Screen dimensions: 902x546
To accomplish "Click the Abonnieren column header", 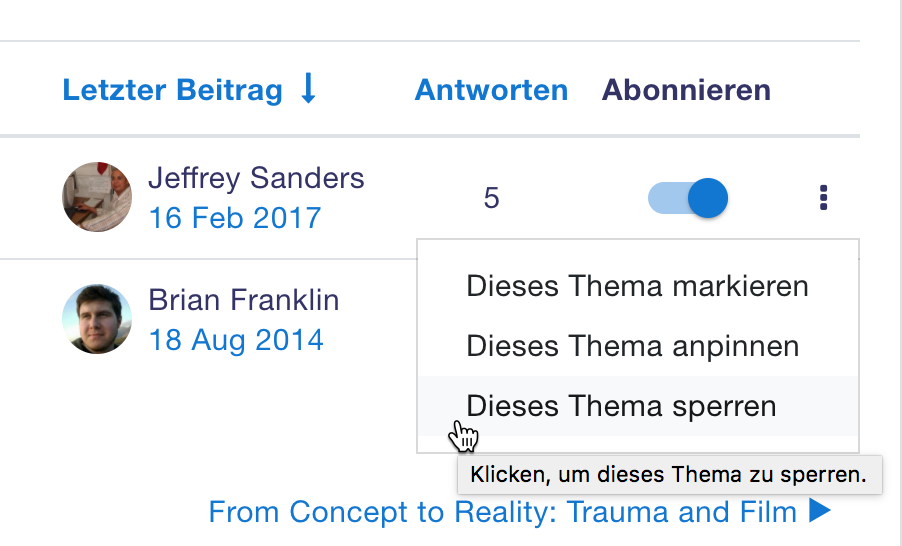I will click(x=685, y=90).
